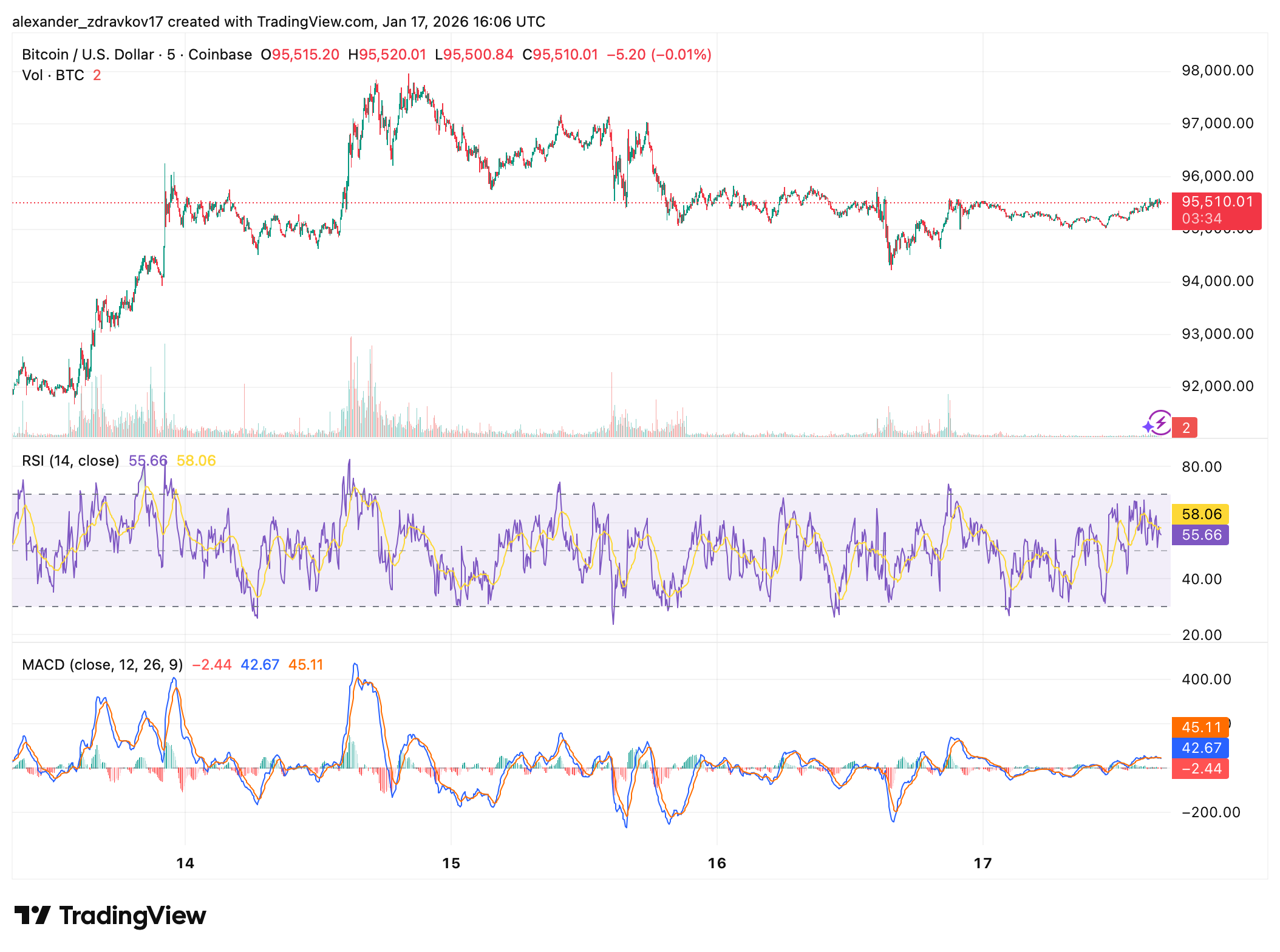Click the 98,000.00 price scale label

click(1217, 70)
